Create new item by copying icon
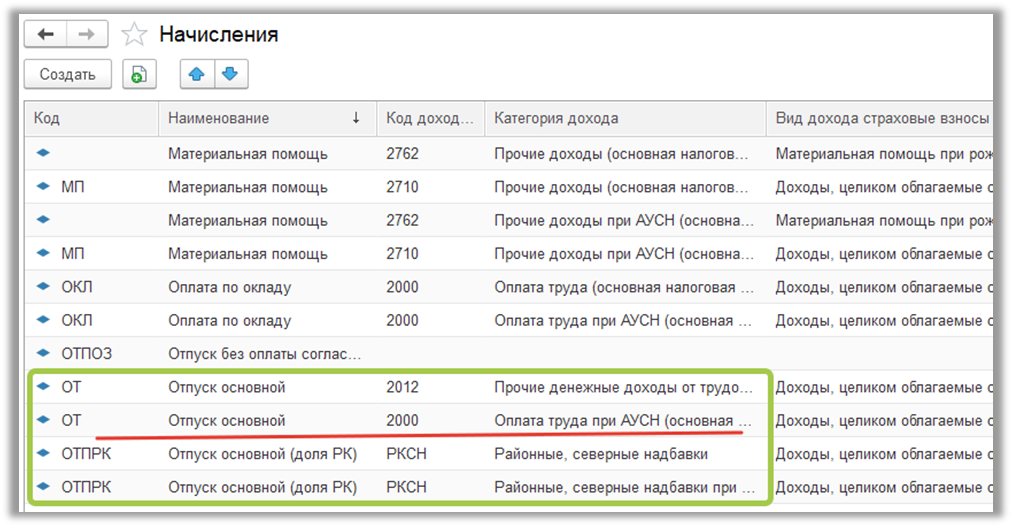Screen dimensions: 1013x527 coord(140,74)
